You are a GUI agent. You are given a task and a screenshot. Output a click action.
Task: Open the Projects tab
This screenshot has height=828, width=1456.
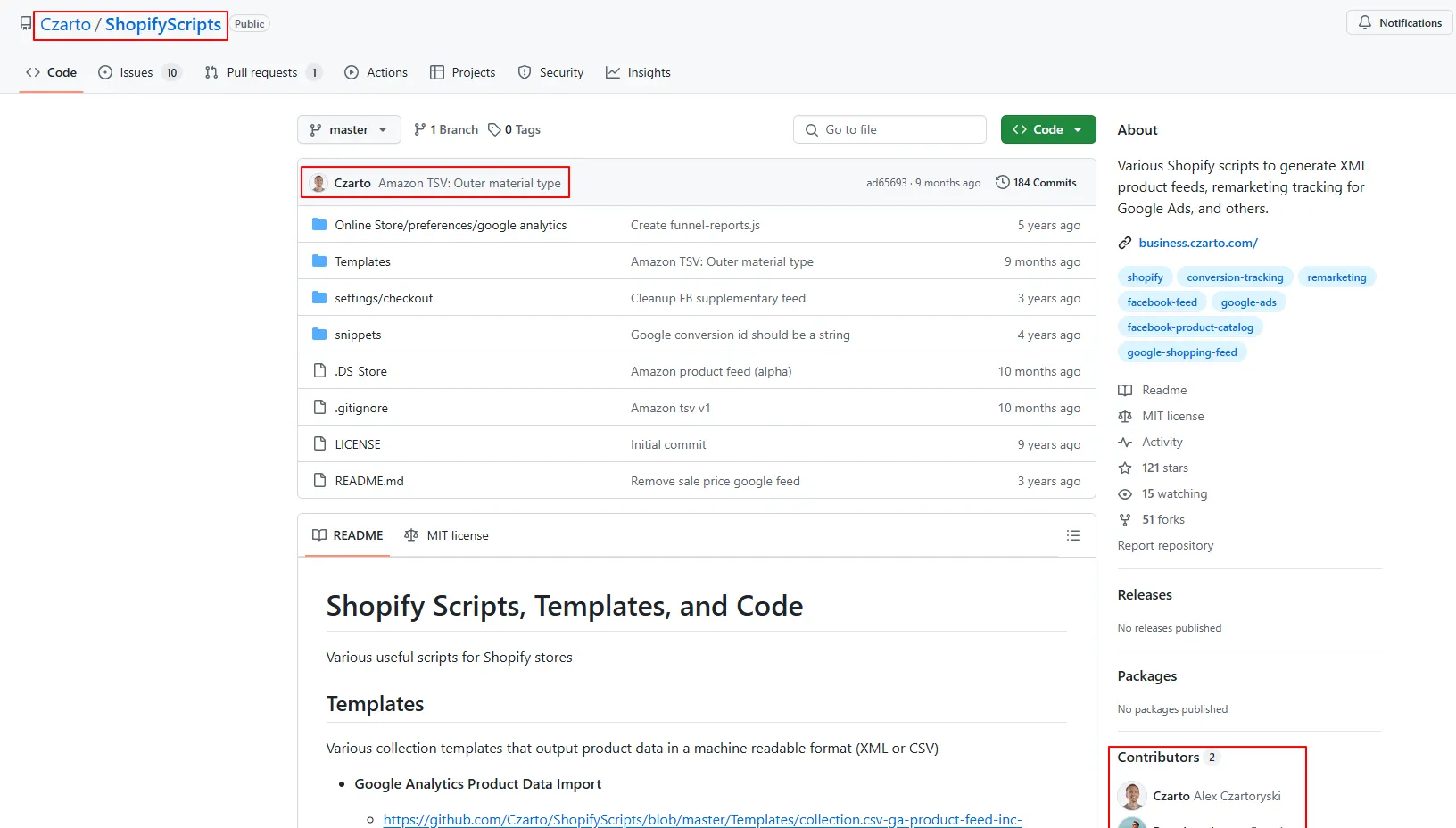[x=462, y=72]
